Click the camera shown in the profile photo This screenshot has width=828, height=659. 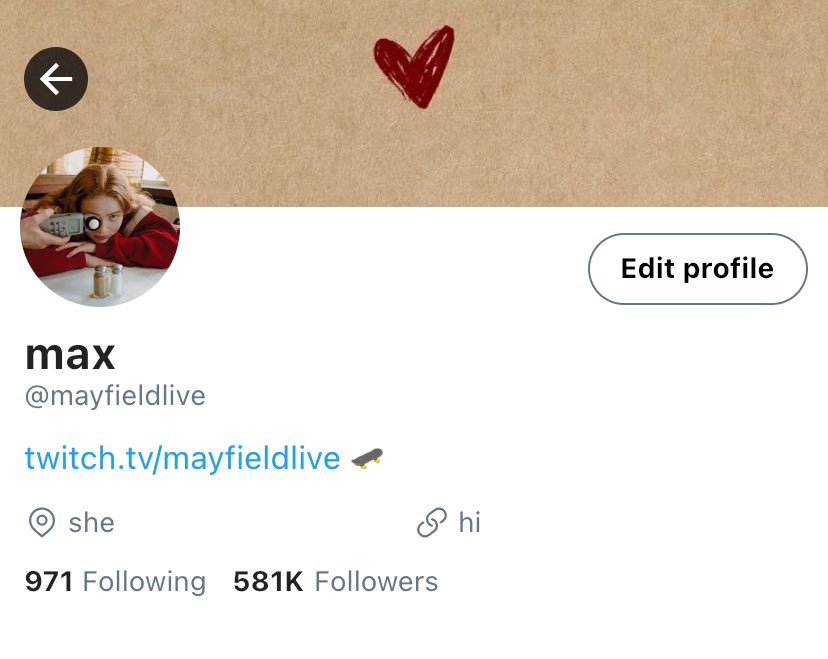coord(70,225)
